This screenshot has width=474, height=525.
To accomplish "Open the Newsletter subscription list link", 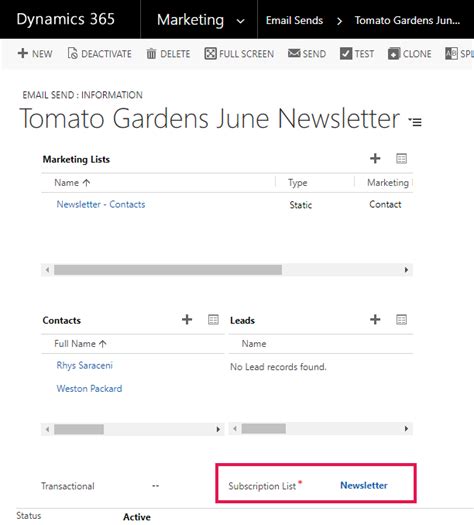I will (364, 485).
